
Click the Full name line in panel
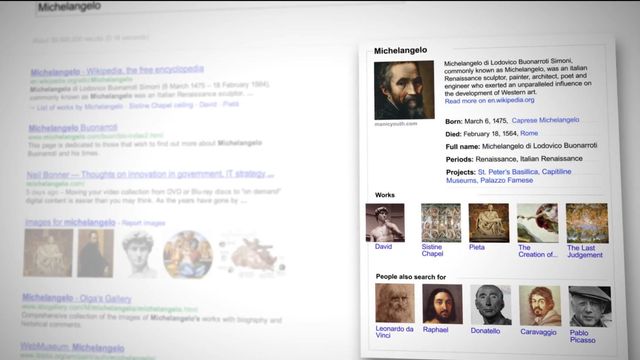pos(521,146)
